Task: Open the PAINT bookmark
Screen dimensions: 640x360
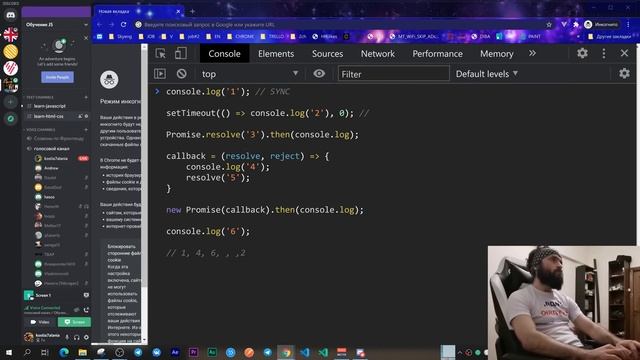Action: click(x=530, y=36)
